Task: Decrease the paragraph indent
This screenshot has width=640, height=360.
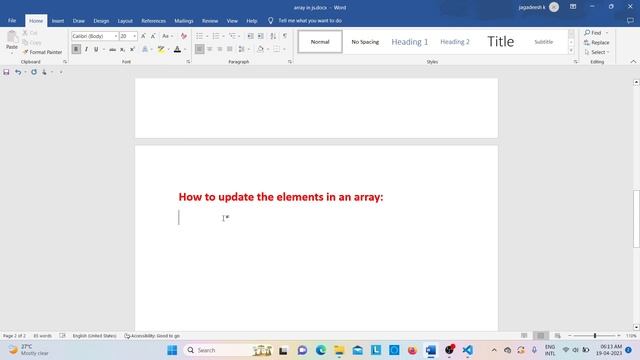Action: [250, 36]
